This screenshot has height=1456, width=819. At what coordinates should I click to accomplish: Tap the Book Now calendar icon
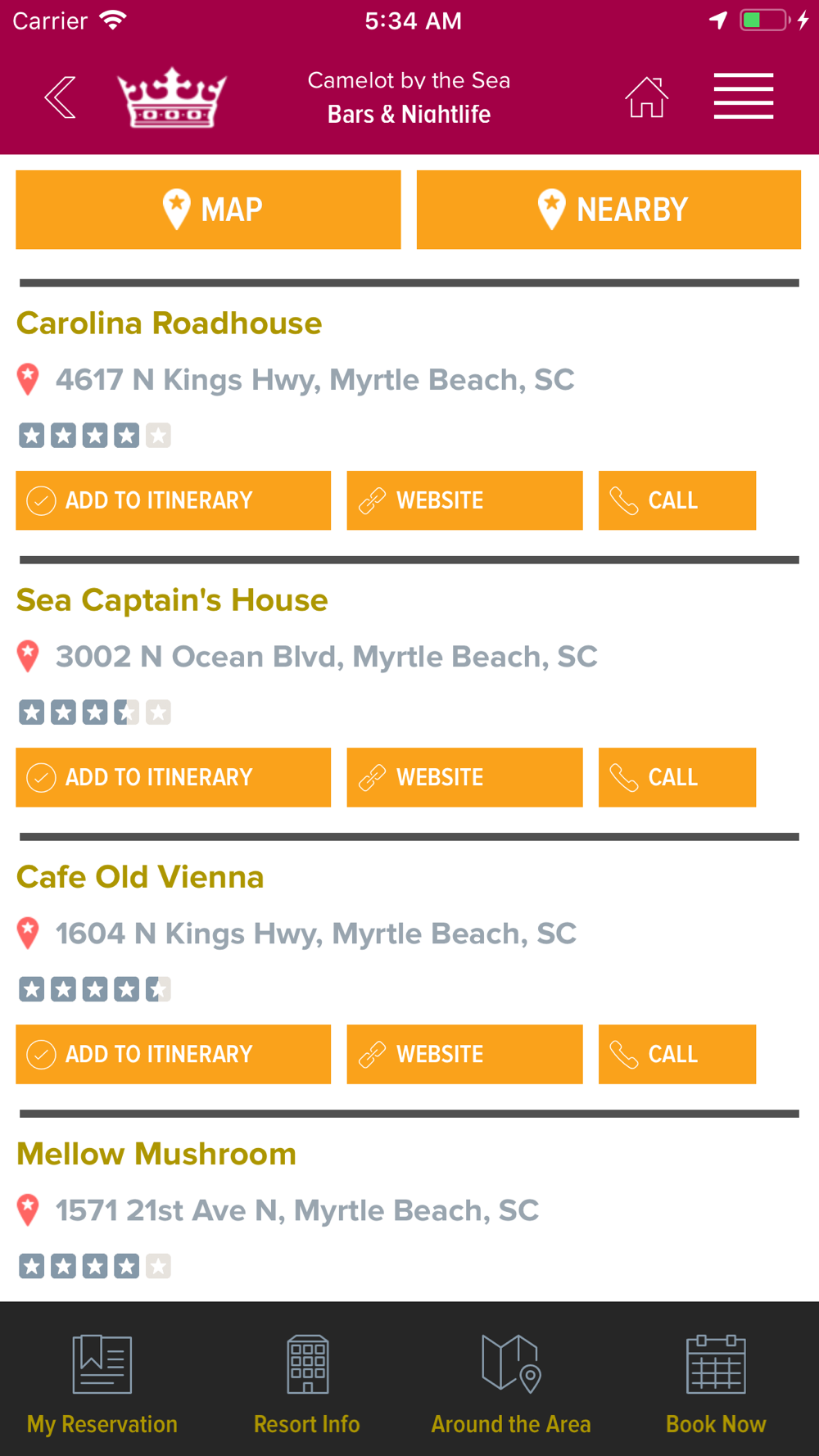point(716,1365)
